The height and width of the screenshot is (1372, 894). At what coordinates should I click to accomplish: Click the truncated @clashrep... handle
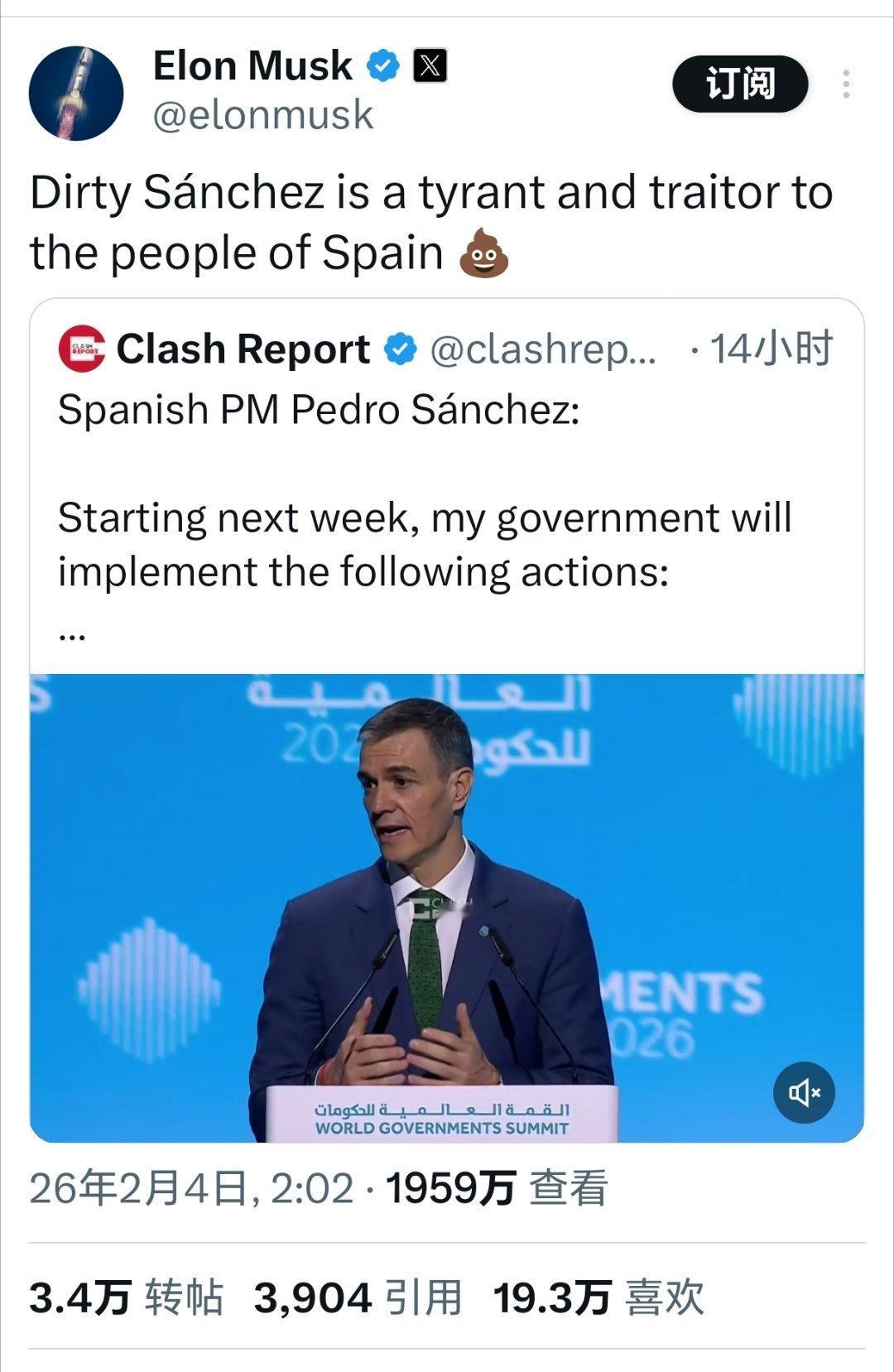pos(543,349)
